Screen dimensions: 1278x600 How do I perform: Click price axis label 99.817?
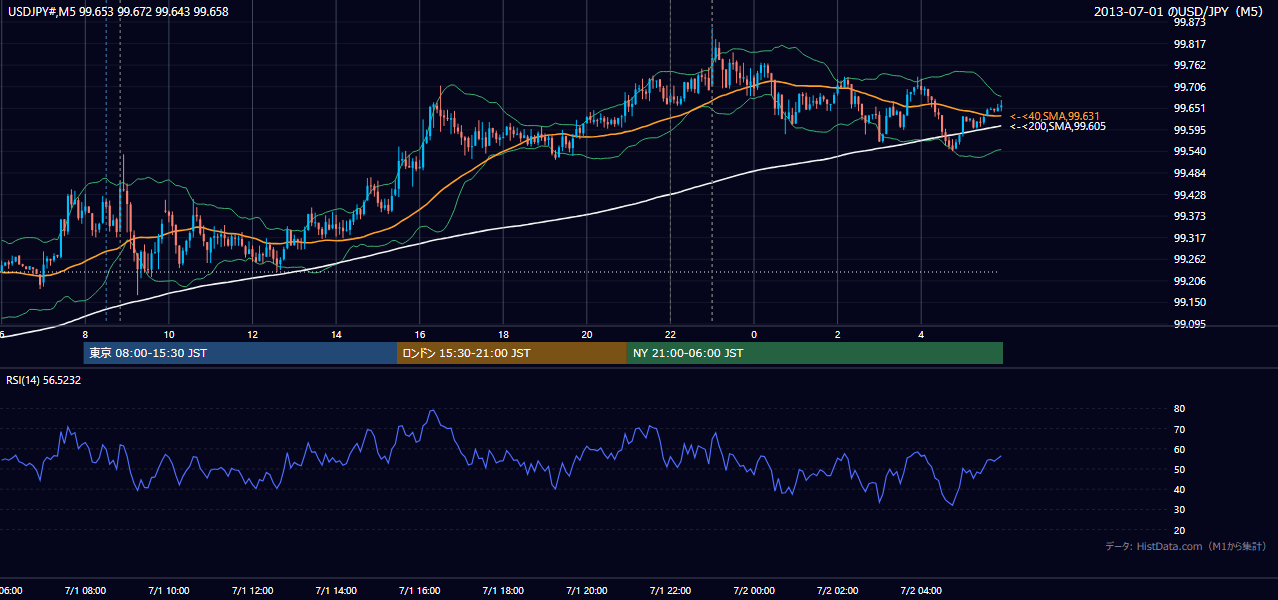[x=1190, y=44]
